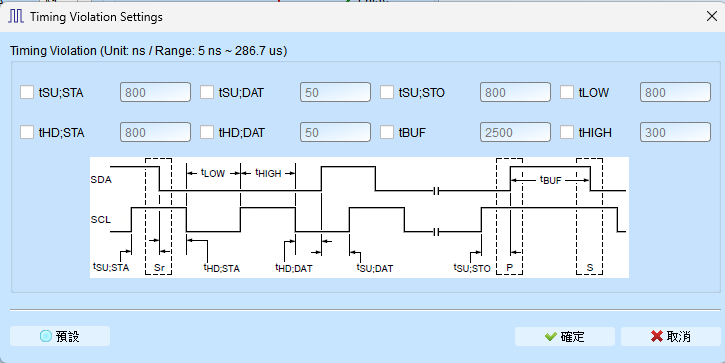
Task: Click the green checkmark icon on 確定
Action: [550, 336]
